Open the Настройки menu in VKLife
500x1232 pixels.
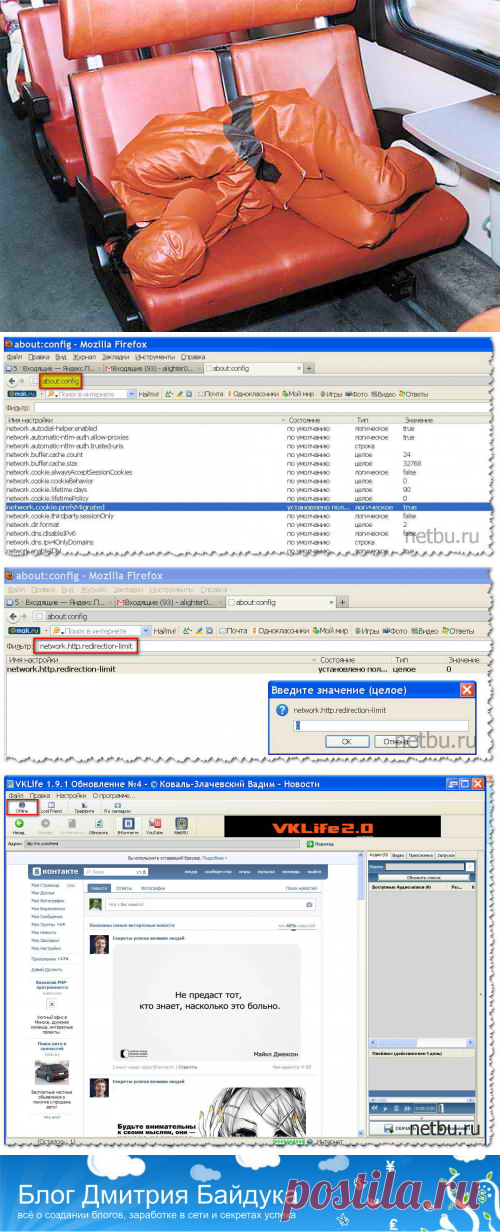(x=67, y=795)
